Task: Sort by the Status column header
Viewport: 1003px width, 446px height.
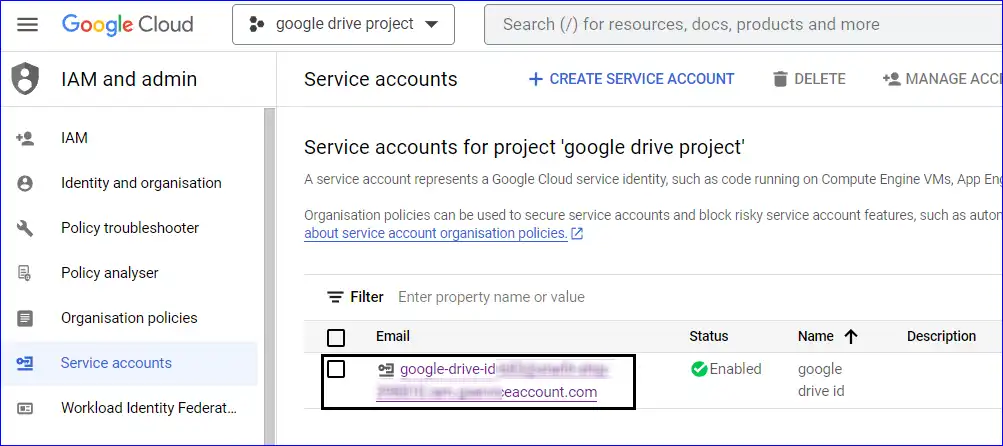Action: [709, 336]
